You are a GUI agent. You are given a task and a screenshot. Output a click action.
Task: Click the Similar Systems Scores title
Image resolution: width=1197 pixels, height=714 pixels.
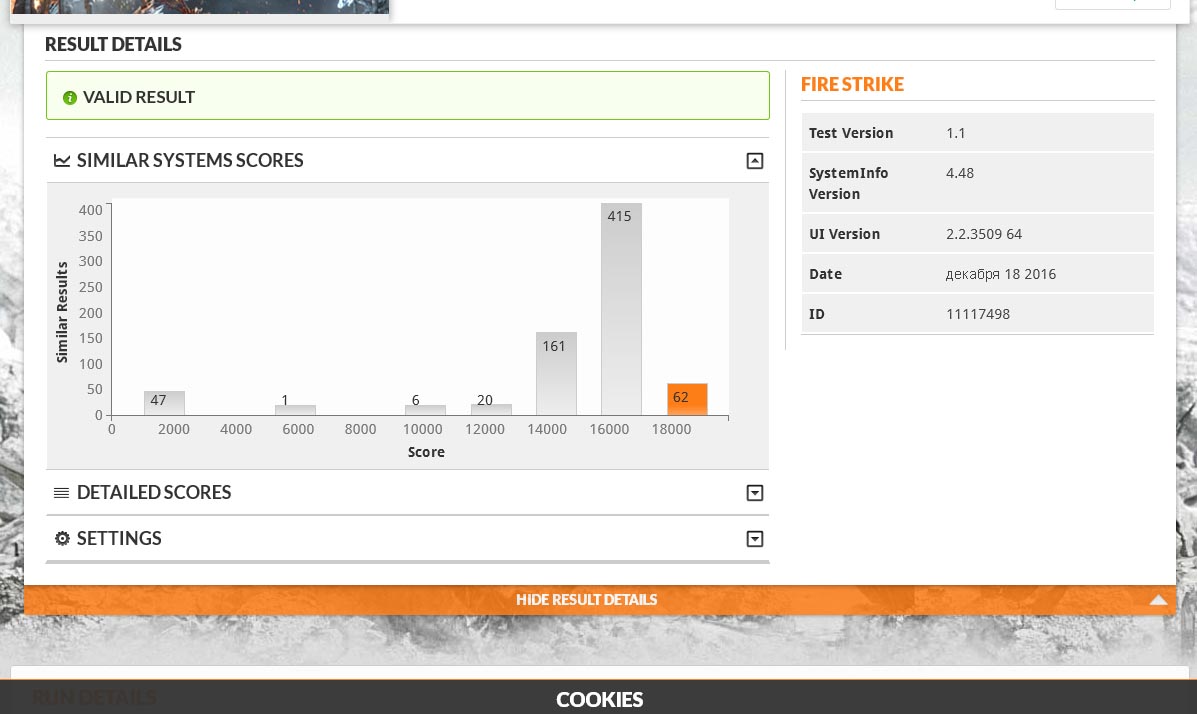(x=190, y=160)
